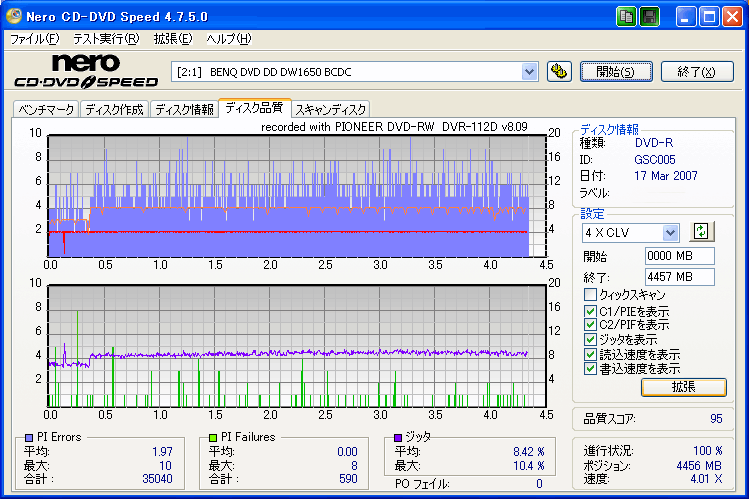Toggle ジッタを表示 checkbox

point(590,340)
